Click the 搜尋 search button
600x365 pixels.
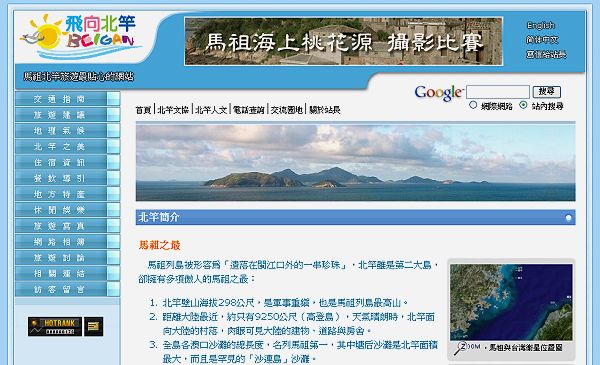coord(546,91)
